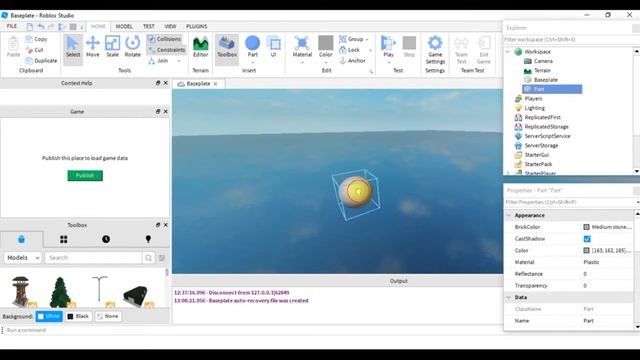The width and height of the screenshot is (640, 360).
Task: Close the Game panel
Action: (x=166, y=111)
